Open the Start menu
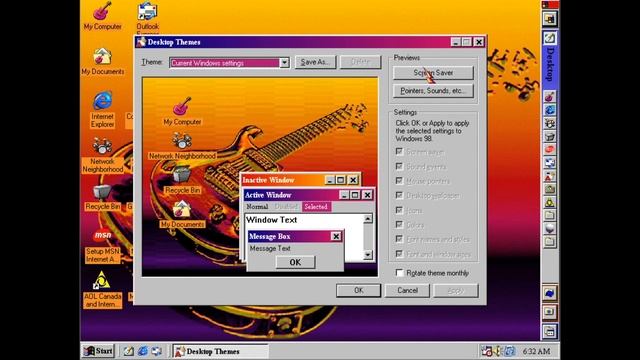 coord(98,351)
